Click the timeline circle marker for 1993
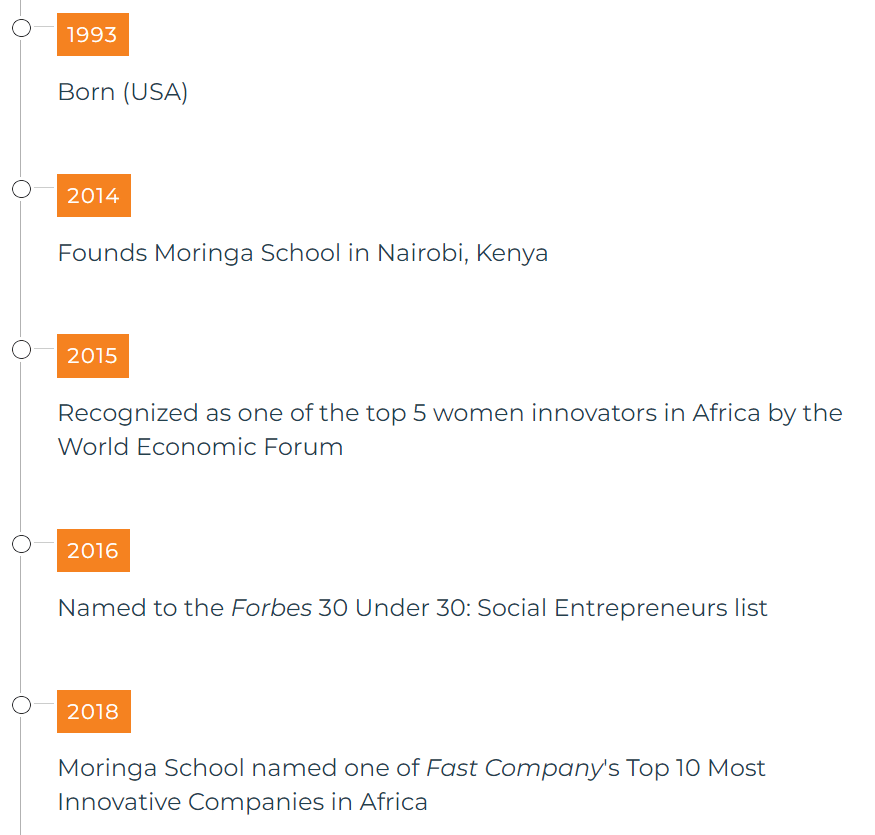Screen dimensions: 875x835 click(x=21, y=28)
